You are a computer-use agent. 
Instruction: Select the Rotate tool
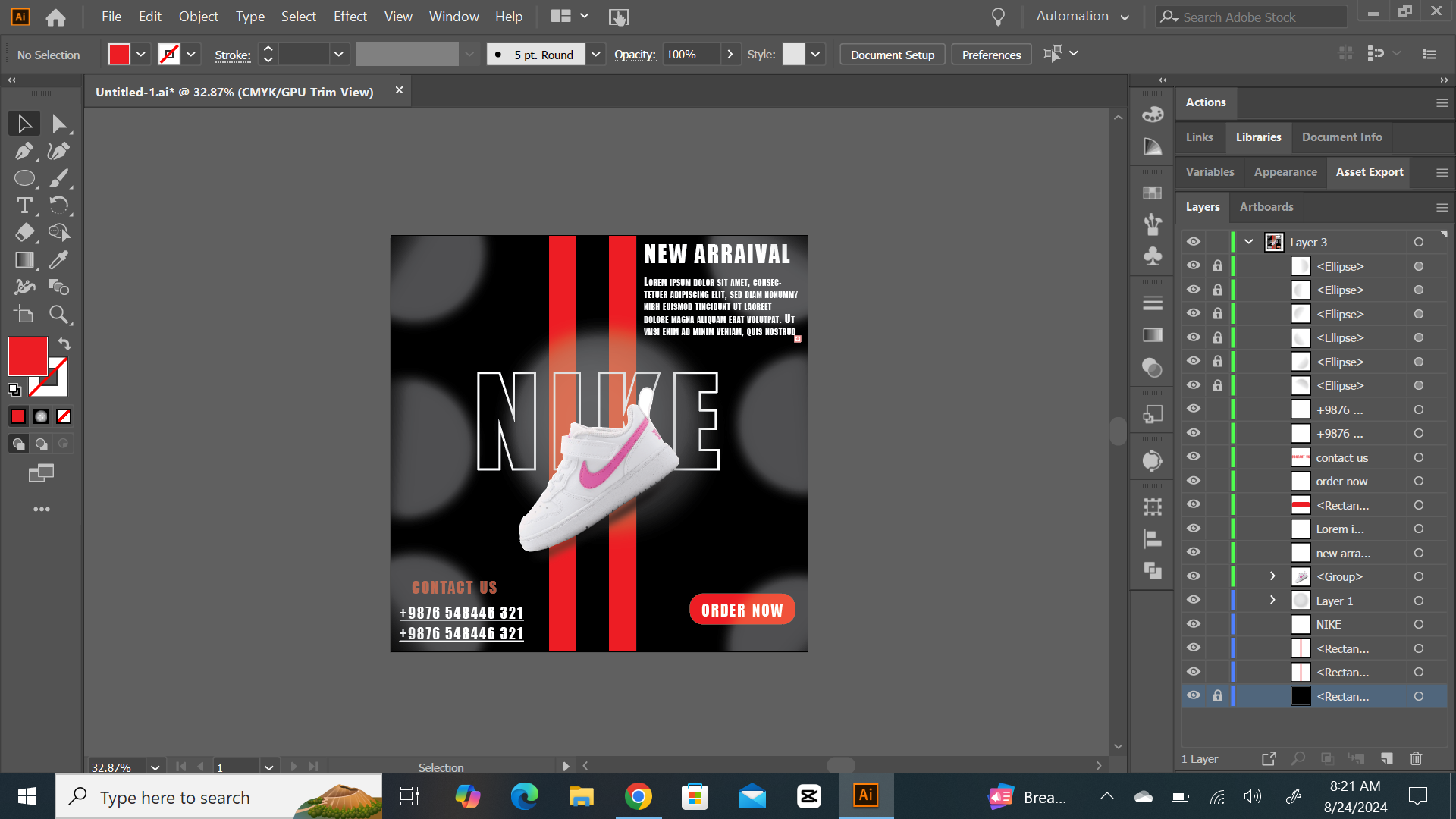(x=59, y=206)
